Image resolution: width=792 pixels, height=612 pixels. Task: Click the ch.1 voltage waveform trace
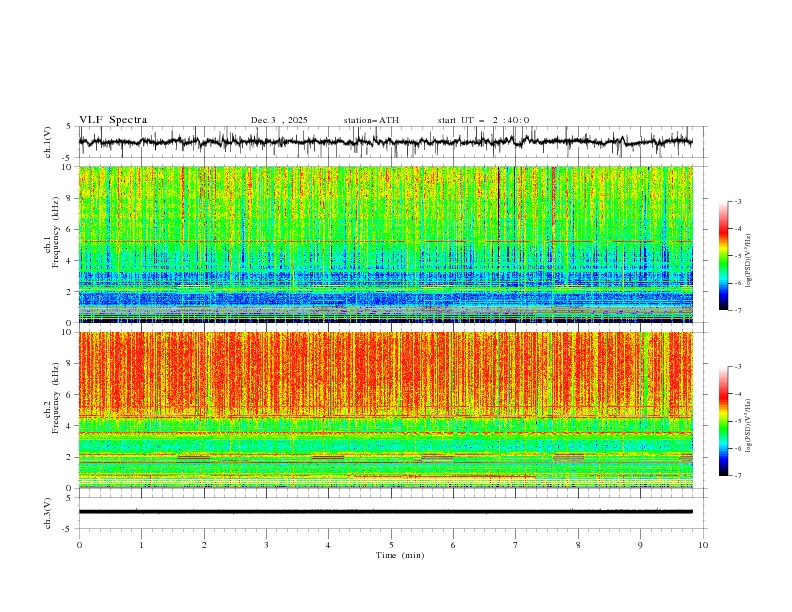385,141
